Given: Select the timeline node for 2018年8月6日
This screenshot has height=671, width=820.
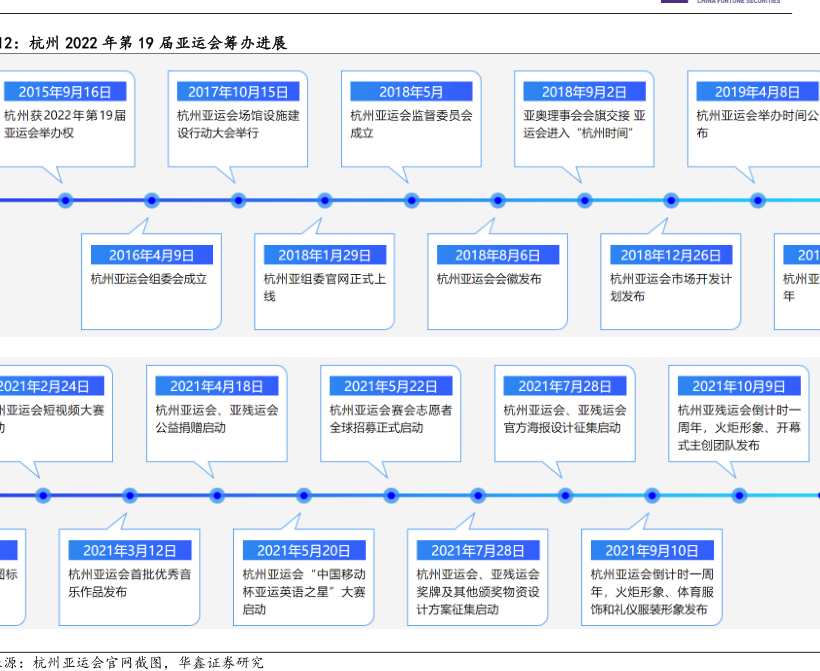Looking at the screenshot, I should [x=497, y=200].
